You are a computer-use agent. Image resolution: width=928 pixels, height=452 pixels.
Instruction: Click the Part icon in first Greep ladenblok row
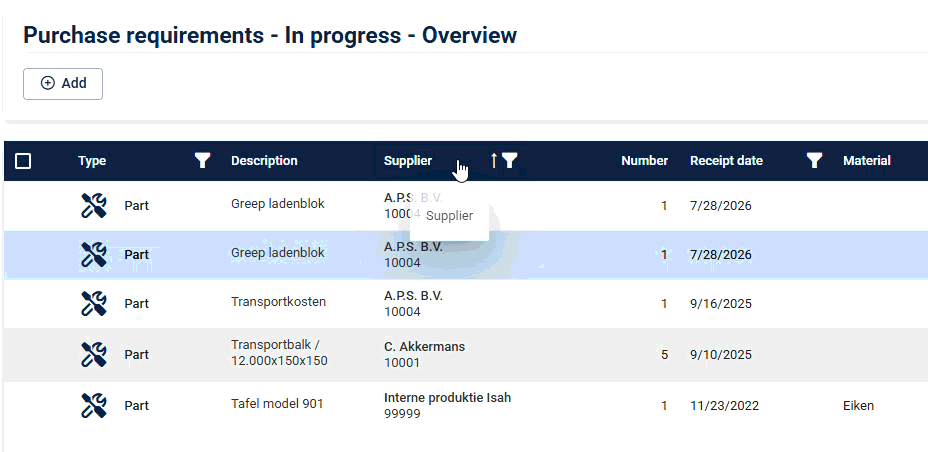[x=93, y=206]
